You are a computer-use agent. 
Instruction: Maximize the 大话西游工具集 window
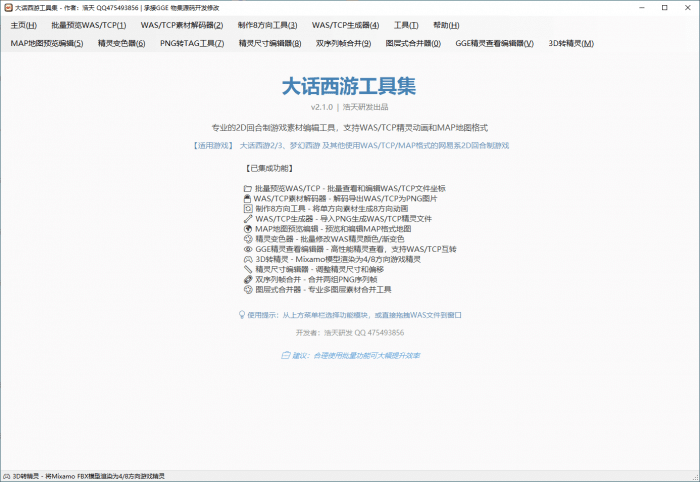665,8
